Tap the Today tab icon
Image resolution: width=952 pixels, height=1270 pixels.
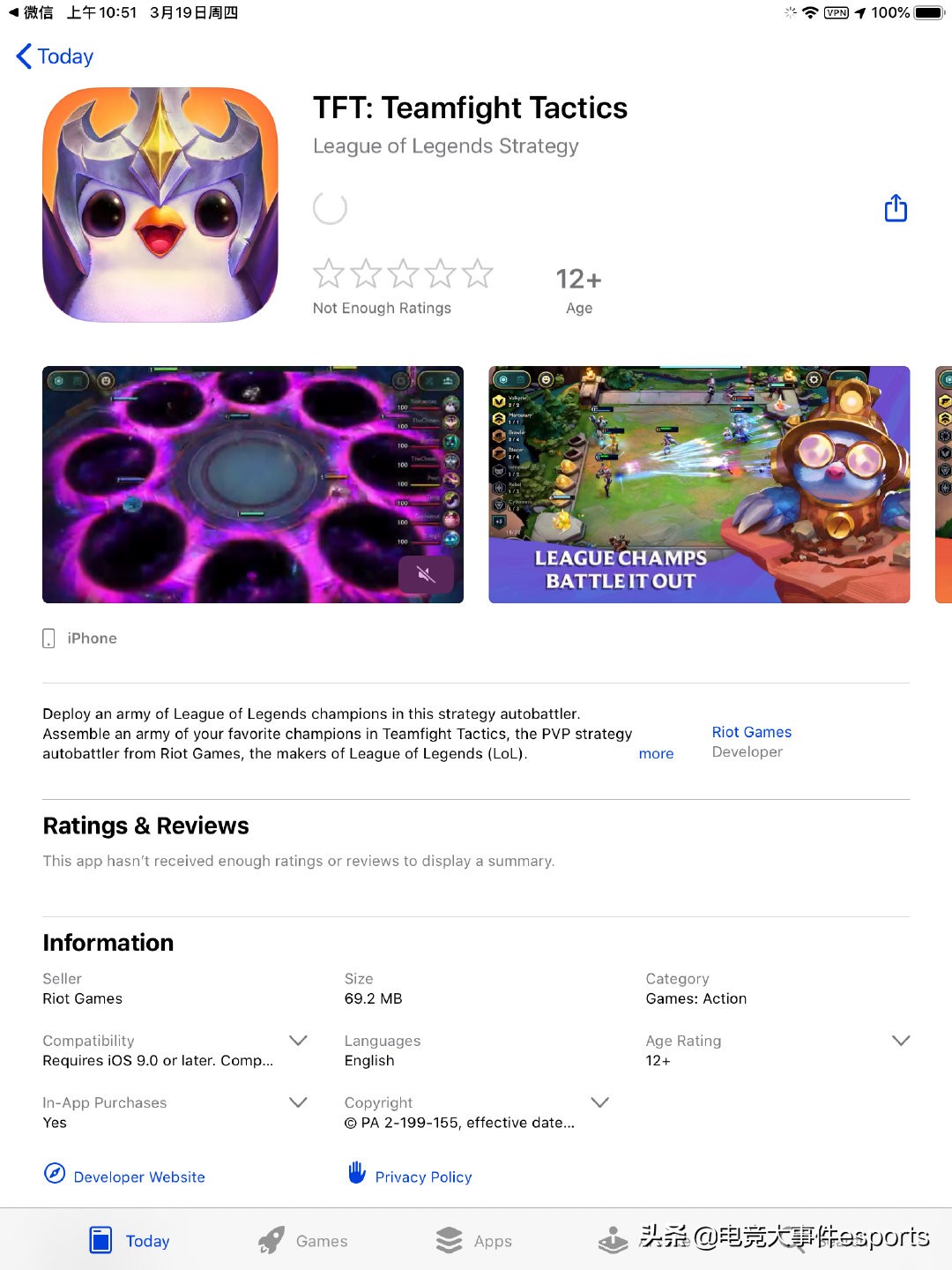click(100, 1239)
